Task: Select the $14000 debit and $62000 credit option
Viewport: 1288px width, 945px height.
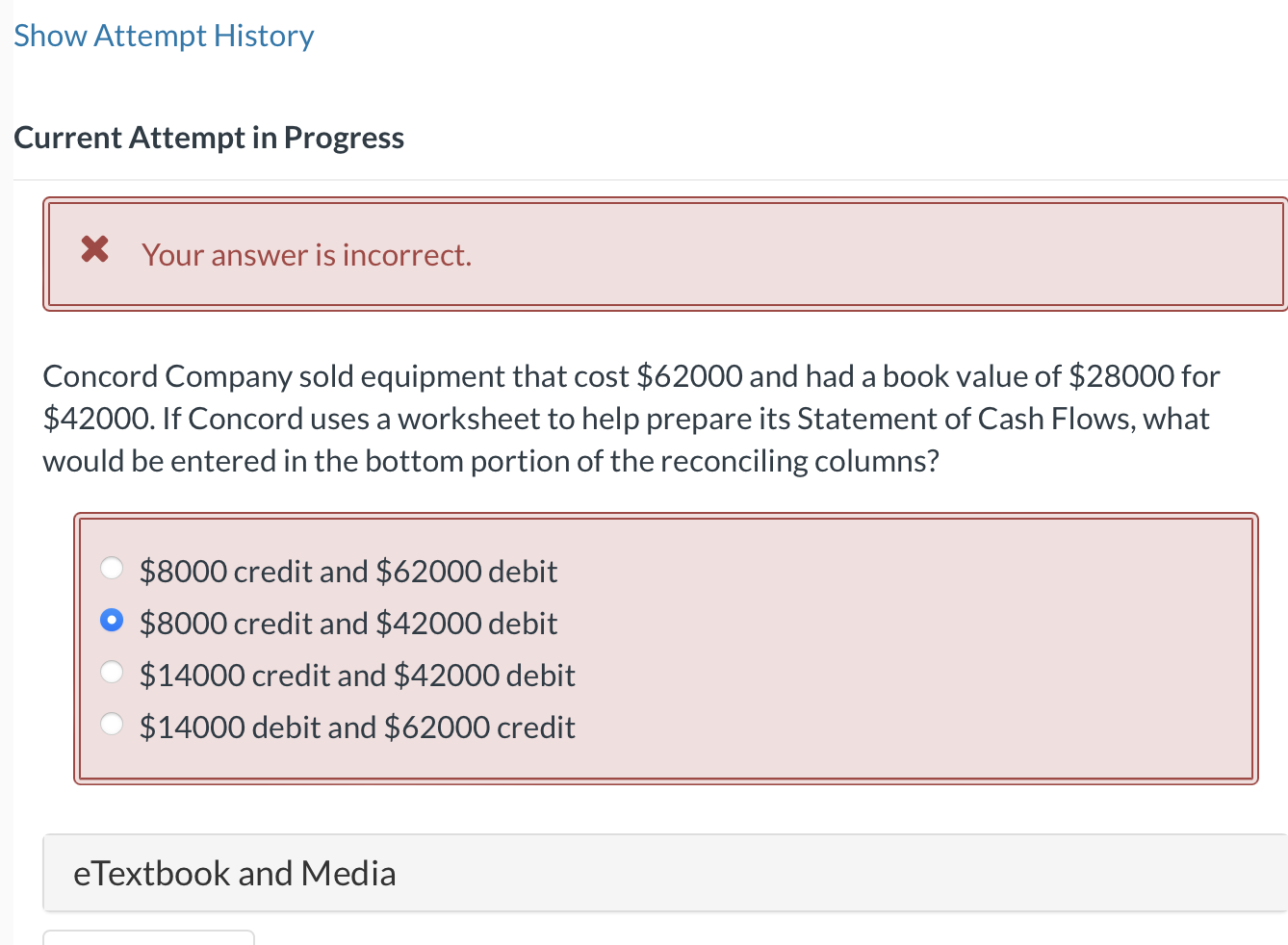Action: pos(112,724)
